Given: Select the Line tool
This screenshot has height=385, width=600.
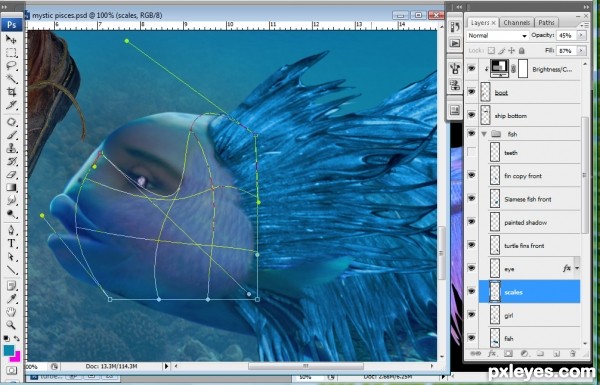Looking at the screenshot, I should [x=11, y=270].
